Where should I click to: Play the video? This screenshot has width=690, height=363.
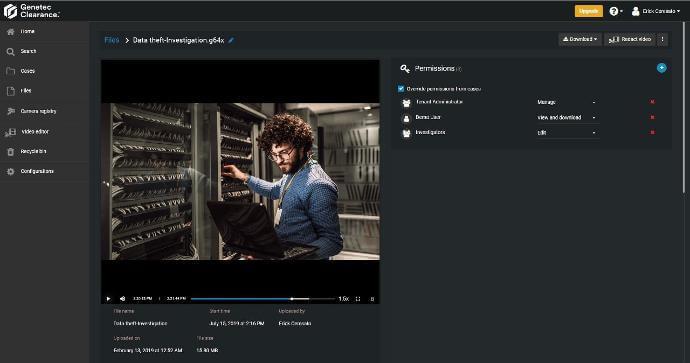click(x=108, y=299)
